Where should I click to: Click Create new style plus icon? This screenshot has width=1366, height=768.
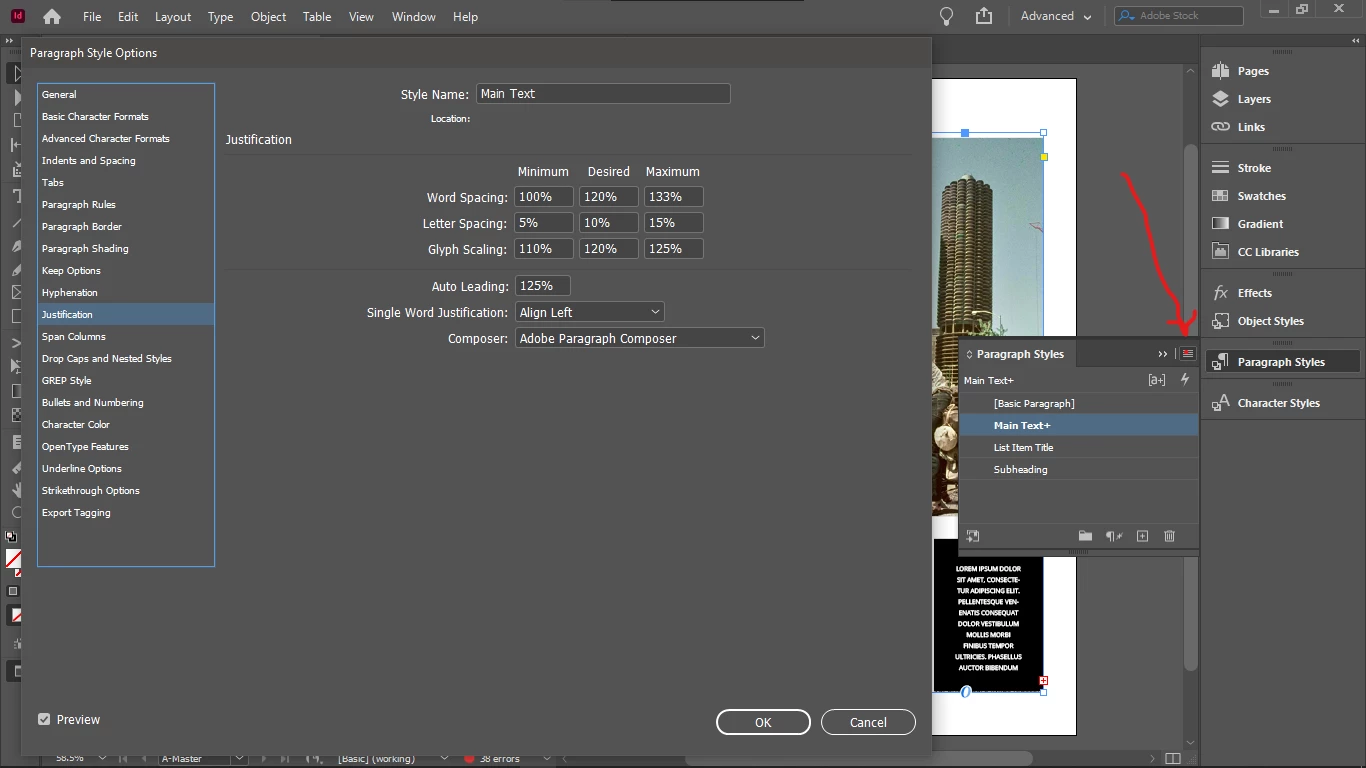(x=1142, y=536)
